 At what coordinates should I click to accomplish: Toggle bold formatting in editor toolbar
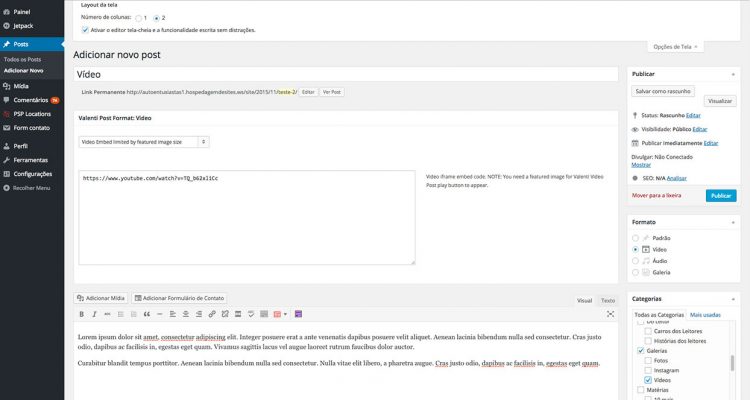coord(82,314)
